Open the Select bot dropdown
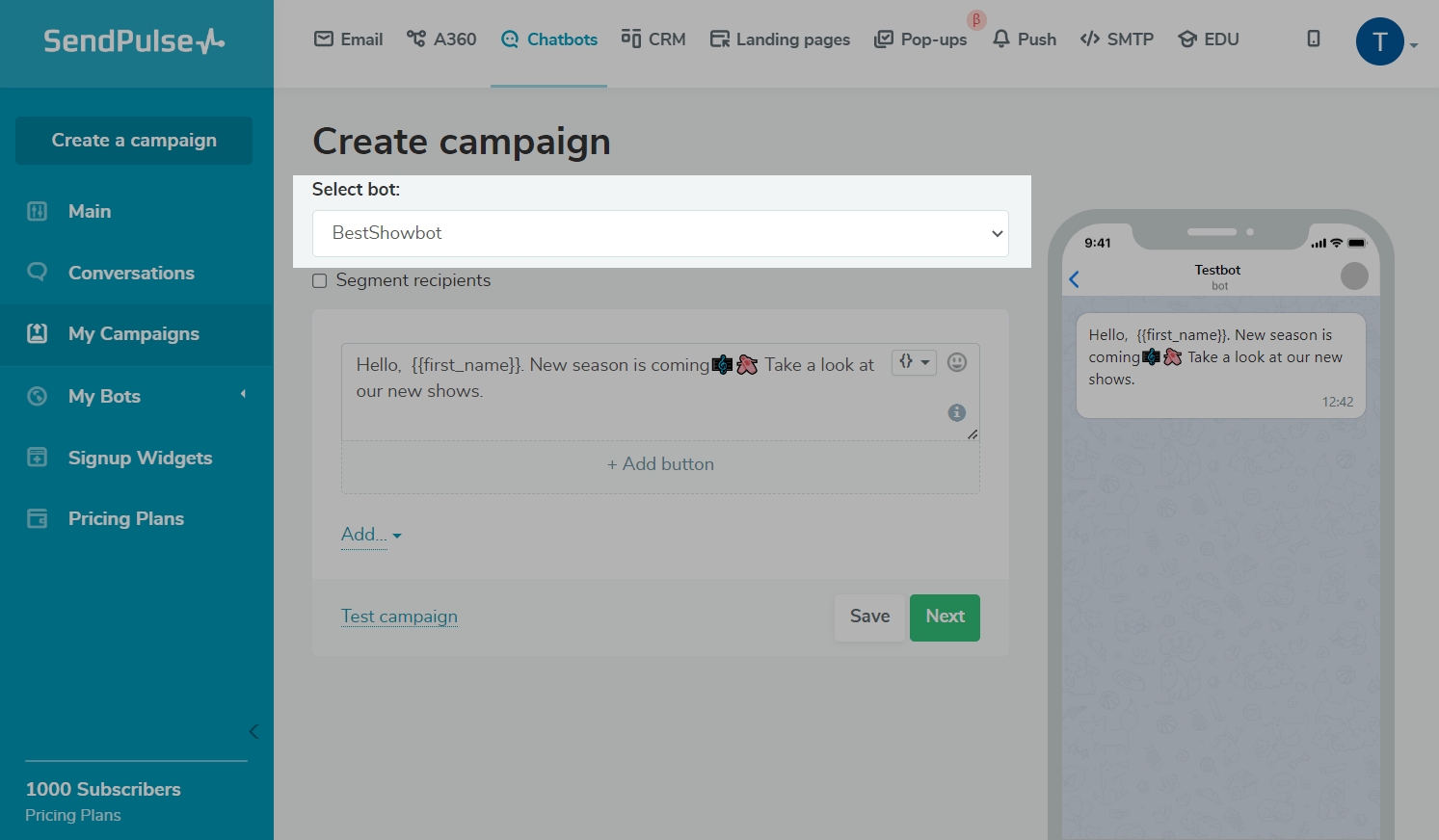This screenshot has width=1439, height=840. (x=660, y=233)
